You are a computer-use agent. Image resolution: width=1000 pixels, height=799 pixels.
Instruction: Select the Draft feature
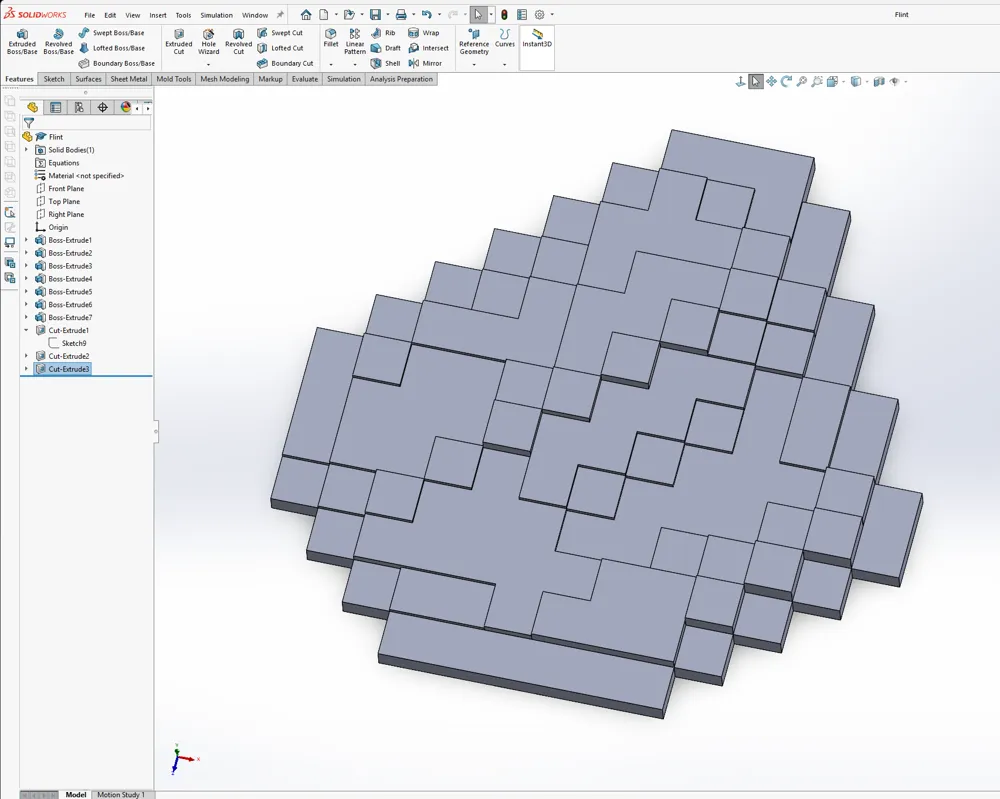pyautogui.click(x=385, y=48)
